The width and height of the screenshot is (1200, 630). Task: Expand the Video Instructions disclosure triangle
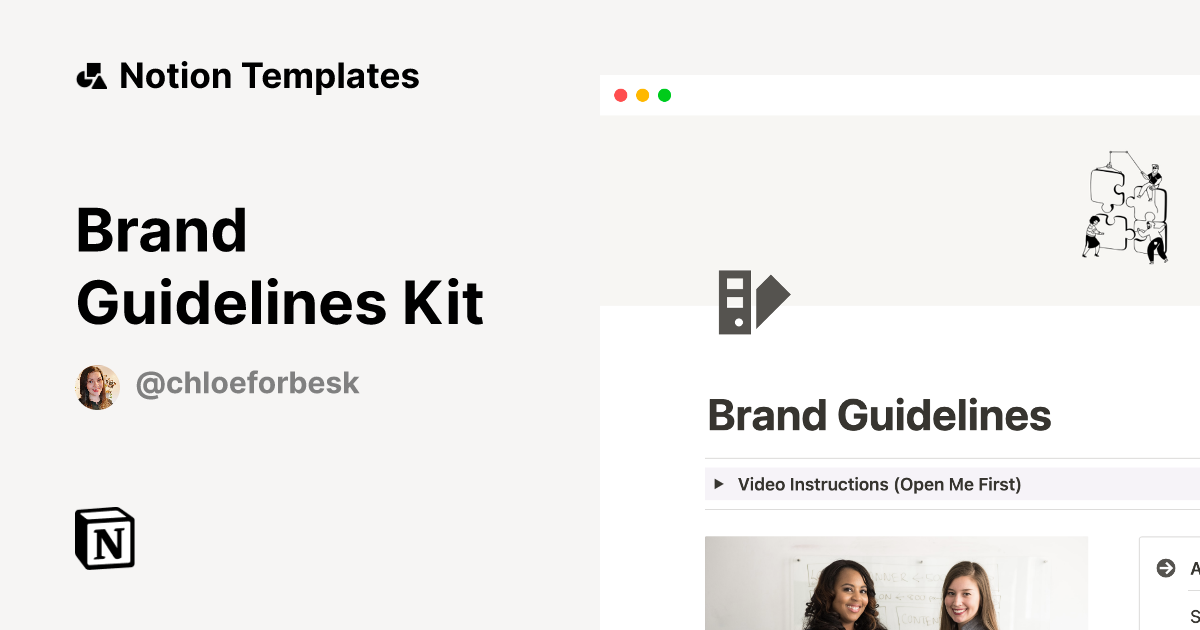point(719,484)
